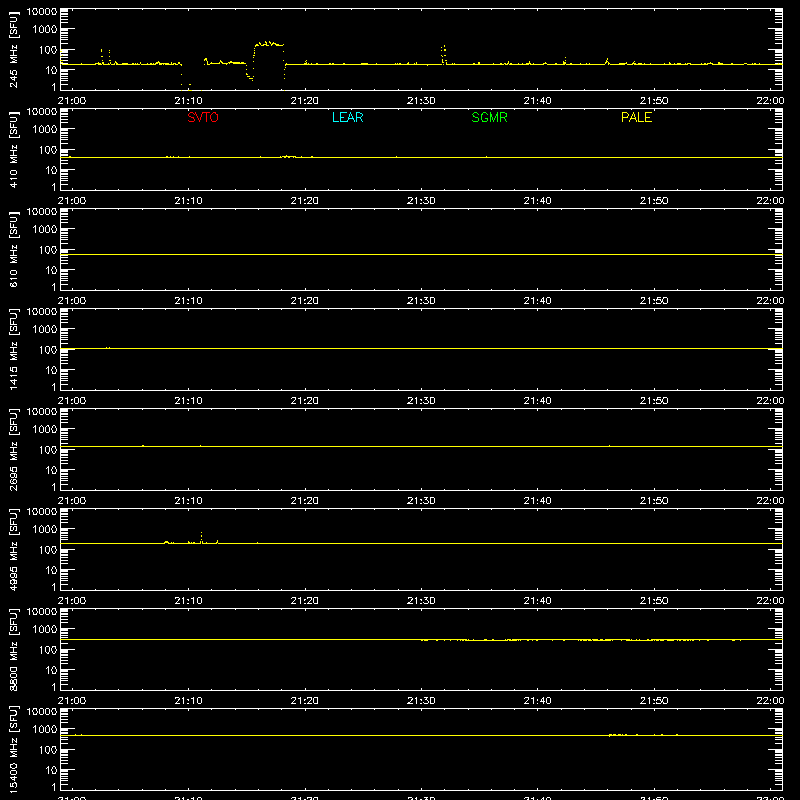The width and height of the screenshot is (800, 800).
Task: Select the 1415 MHz [SFU] axis label
Action: 14,349
